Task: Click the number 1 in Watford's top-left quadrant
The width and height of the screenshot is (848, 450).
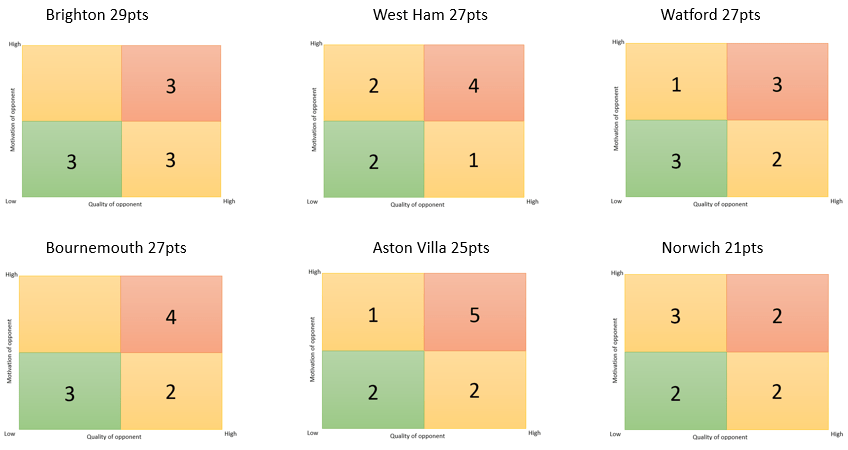Action: pos(676,85)
